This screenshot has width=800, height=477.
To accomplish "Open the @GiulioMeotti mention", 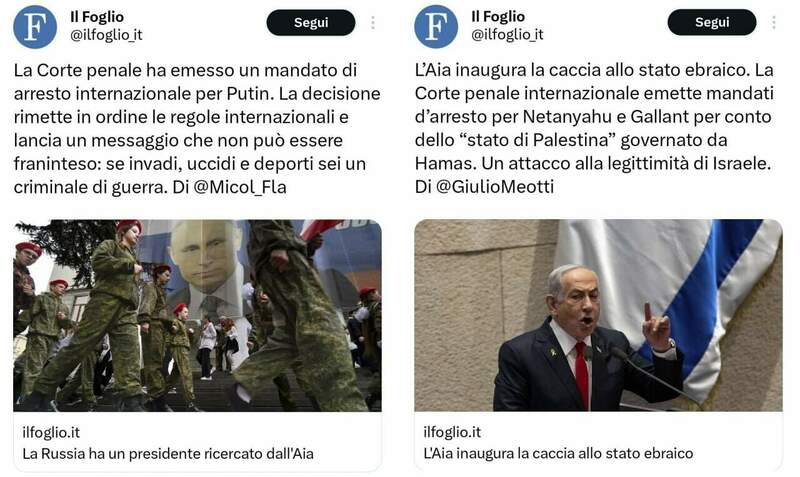I will [495, 187].
